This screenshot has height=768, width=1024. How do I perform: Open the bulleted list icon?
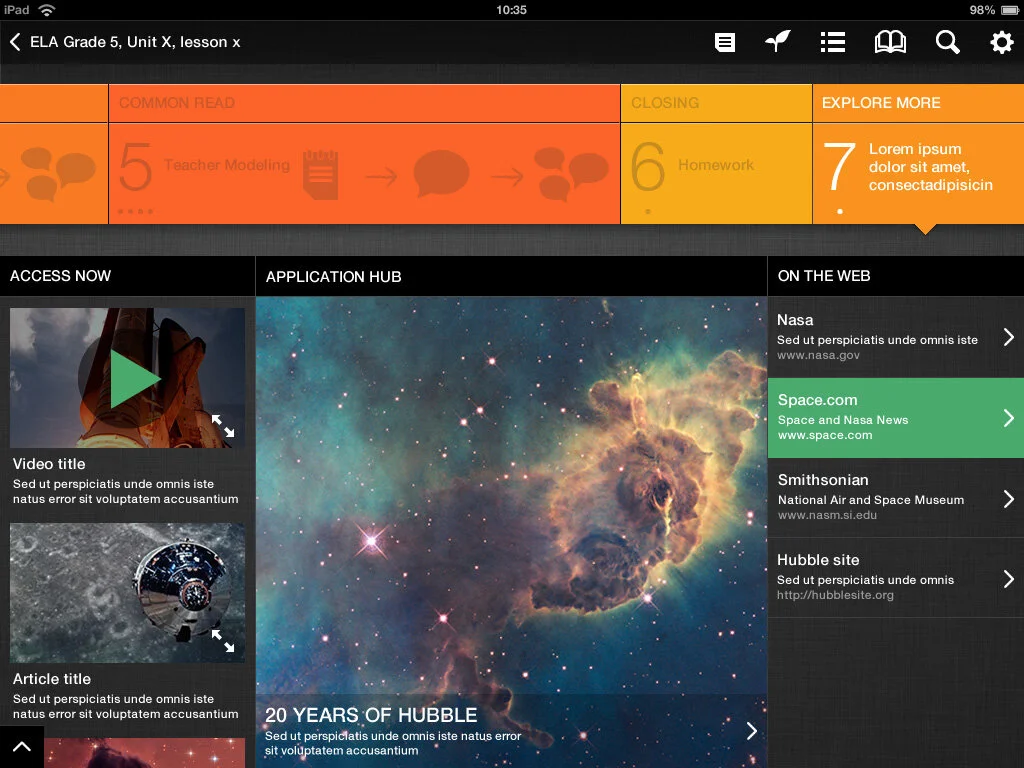833,42
